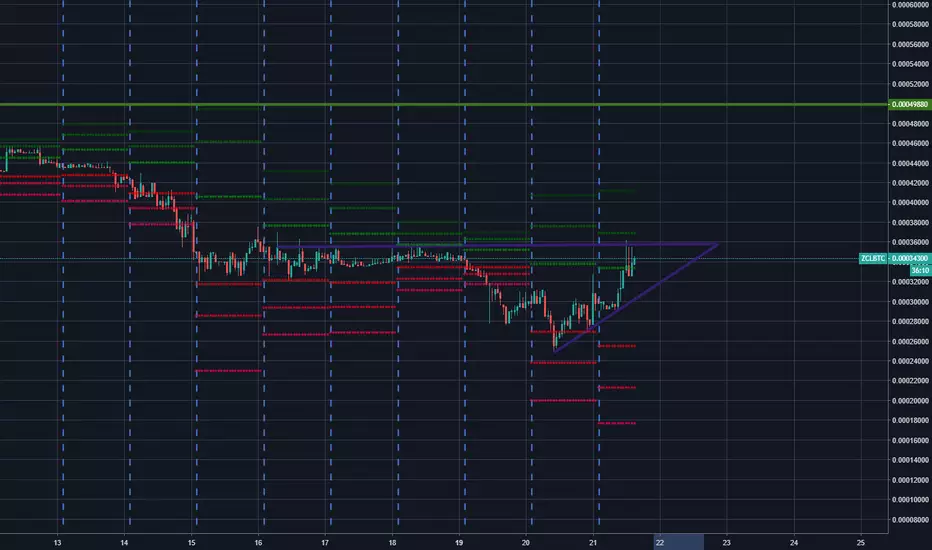Click the 0.00018000 price axis label

coord(909,420)
